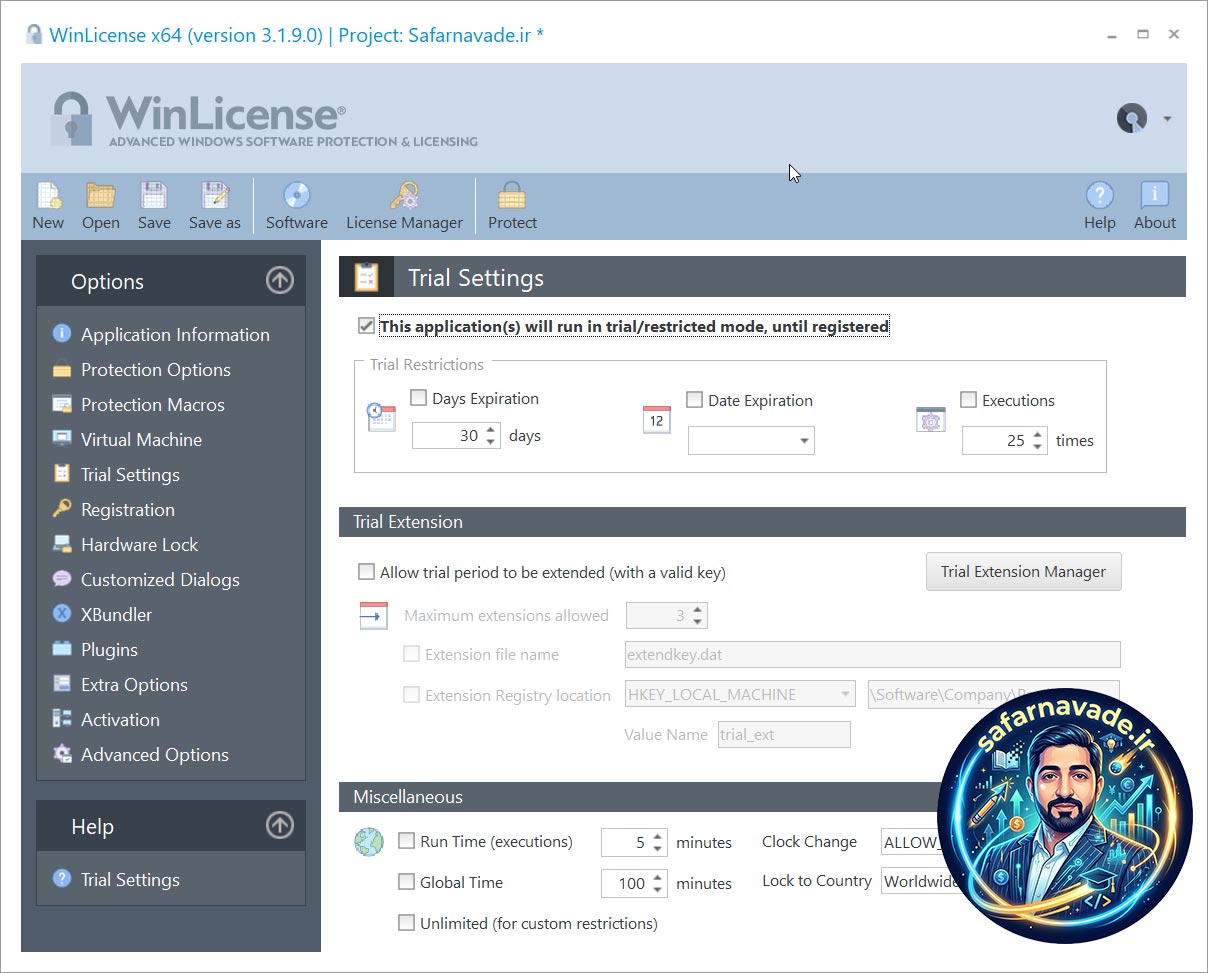This screenshot has height=973, width=1208.
Task: Open the Software toolbar icon
Action: click(x=297, y=196)
